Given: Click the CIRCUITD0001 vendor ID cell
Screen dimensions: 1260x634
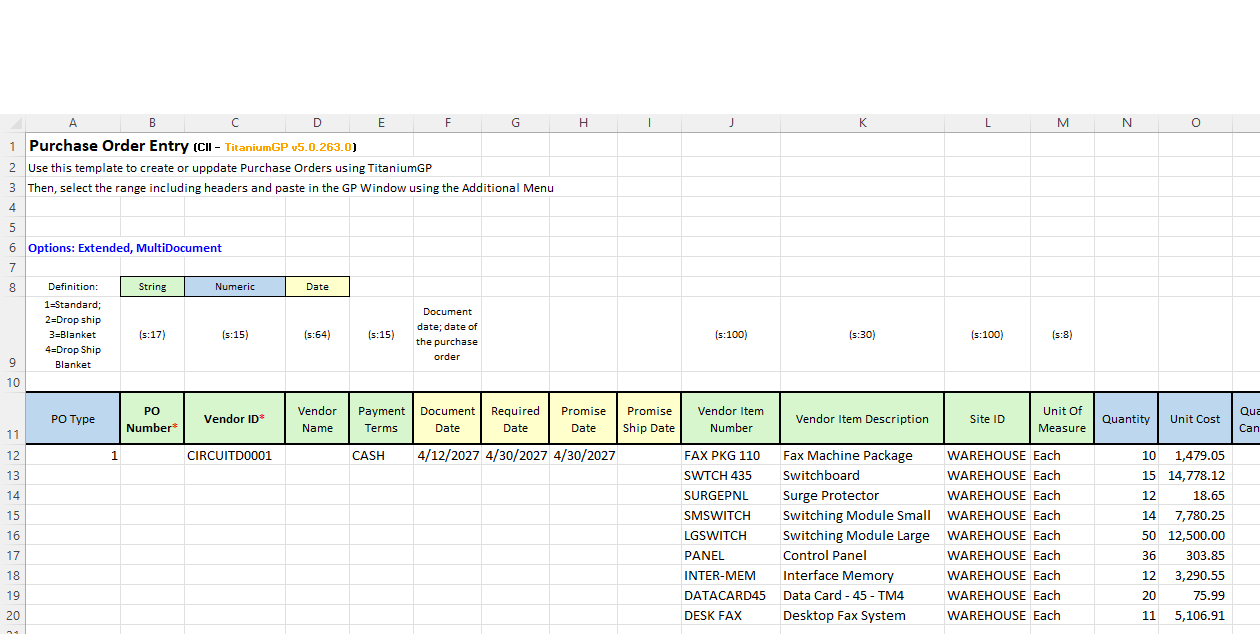Looking at the screenshot, I should point(235,455).
